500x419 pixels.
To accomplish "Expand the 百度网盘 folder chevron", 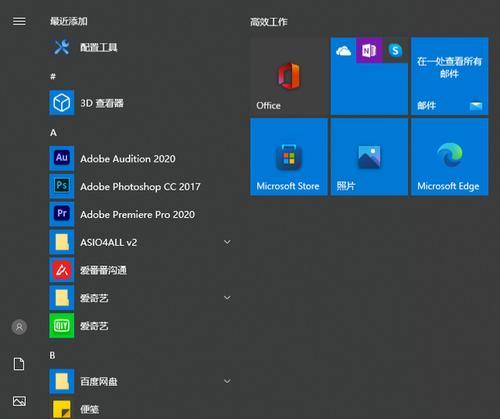I will [227, 381].
